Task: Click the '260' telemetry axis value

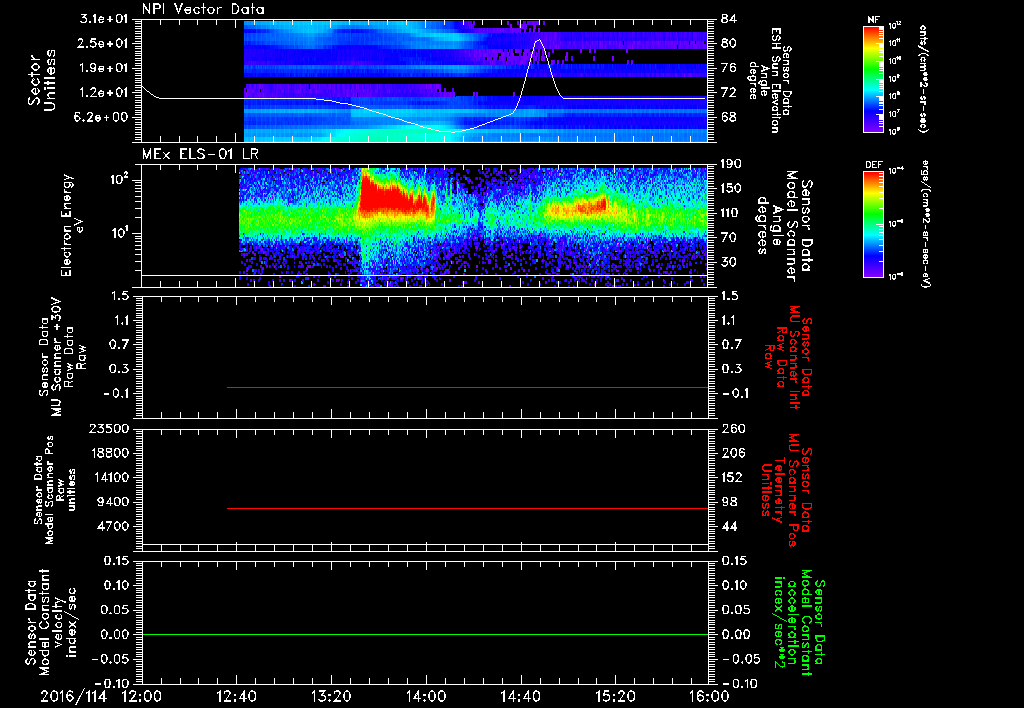Action: [732, 429]
